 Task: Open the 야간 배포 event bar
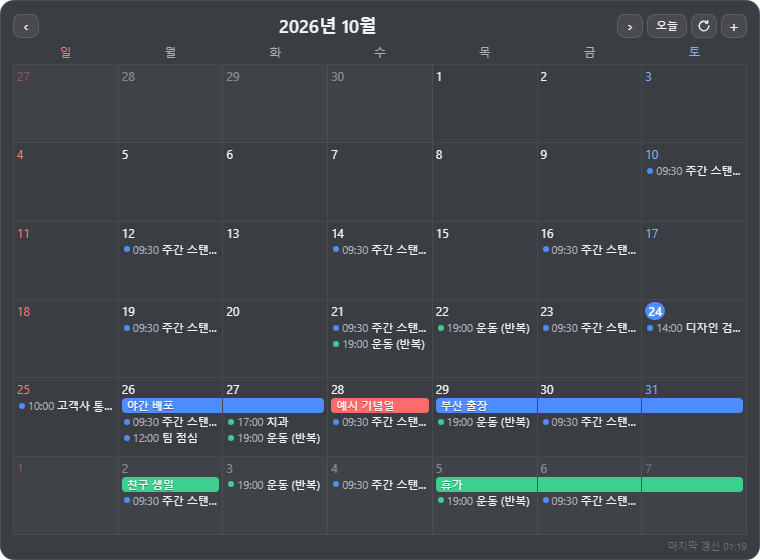coord(222,405)
